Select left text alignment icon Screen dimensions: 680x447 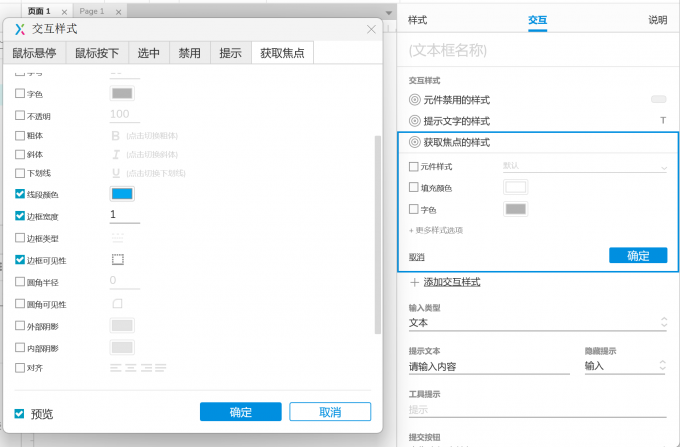point(115,368)
